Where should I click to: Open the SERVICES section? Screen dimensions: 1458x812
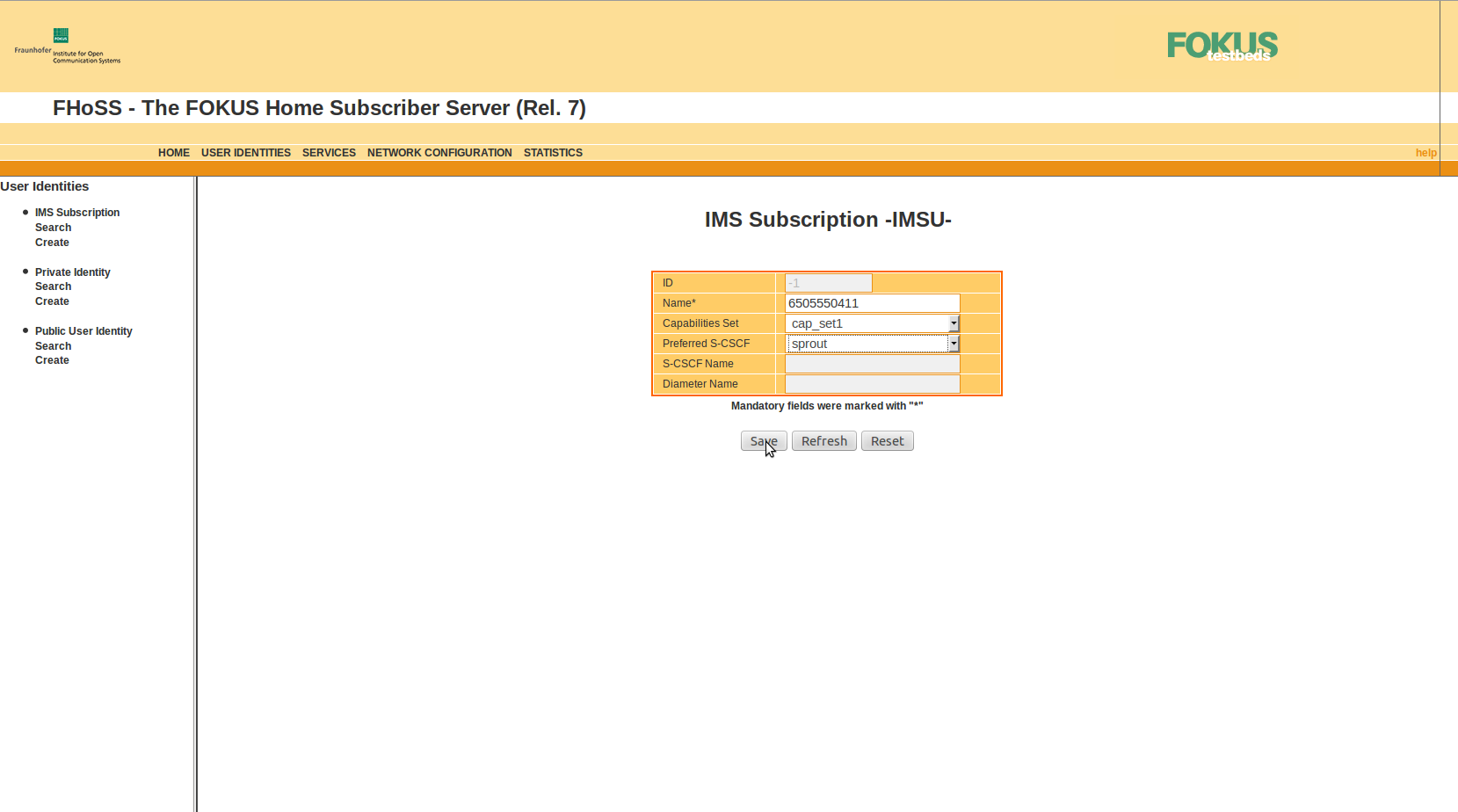point(329,152)
